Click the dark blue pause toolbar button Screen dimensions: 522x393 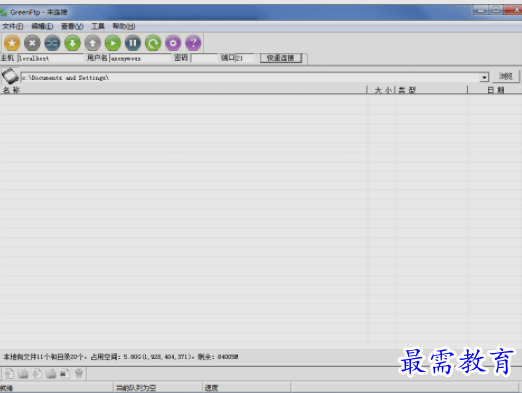[133, 43]
